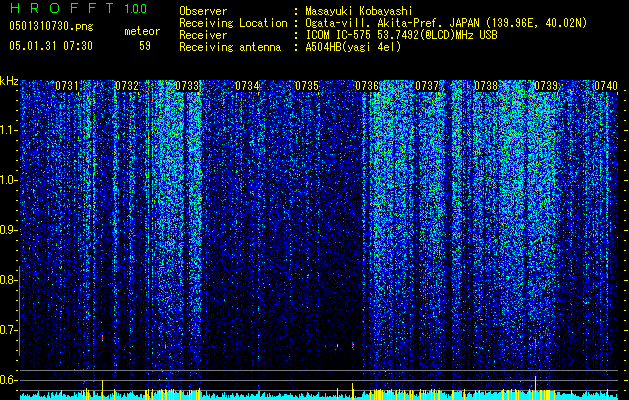Image resolution: width=629 pixels, height=400 pixels.
Task: Click the 0733 time marker
Action: click(187, 86)
